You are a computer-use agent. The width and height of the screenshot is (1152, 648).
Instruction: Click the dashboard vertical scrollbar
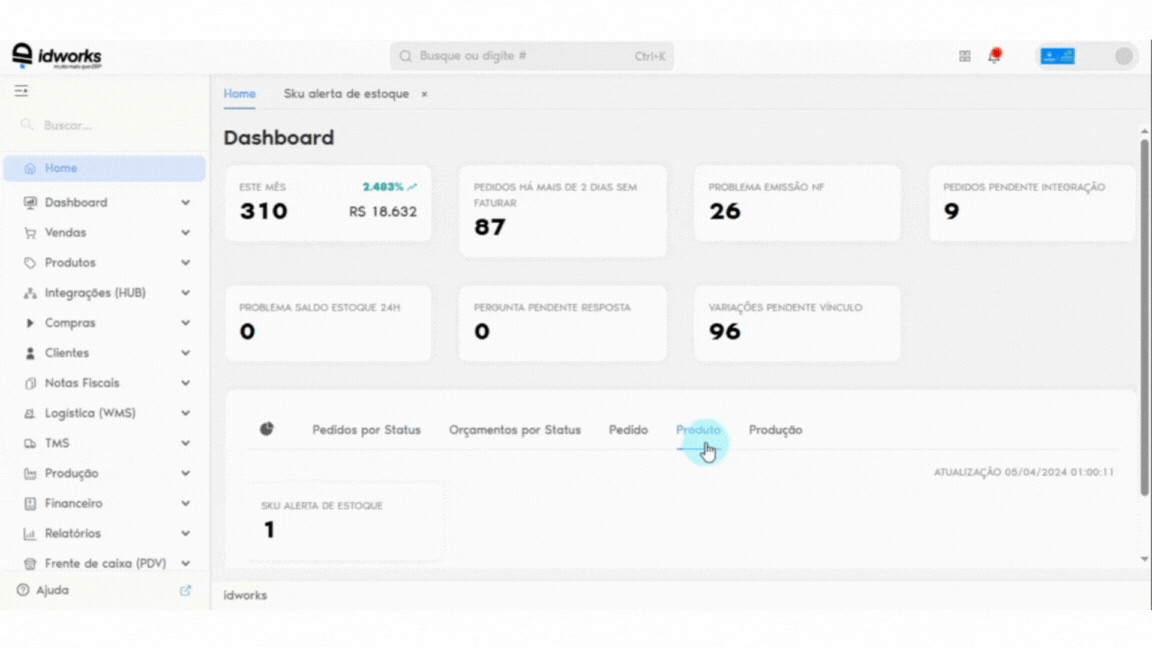tap(1144, 317)
